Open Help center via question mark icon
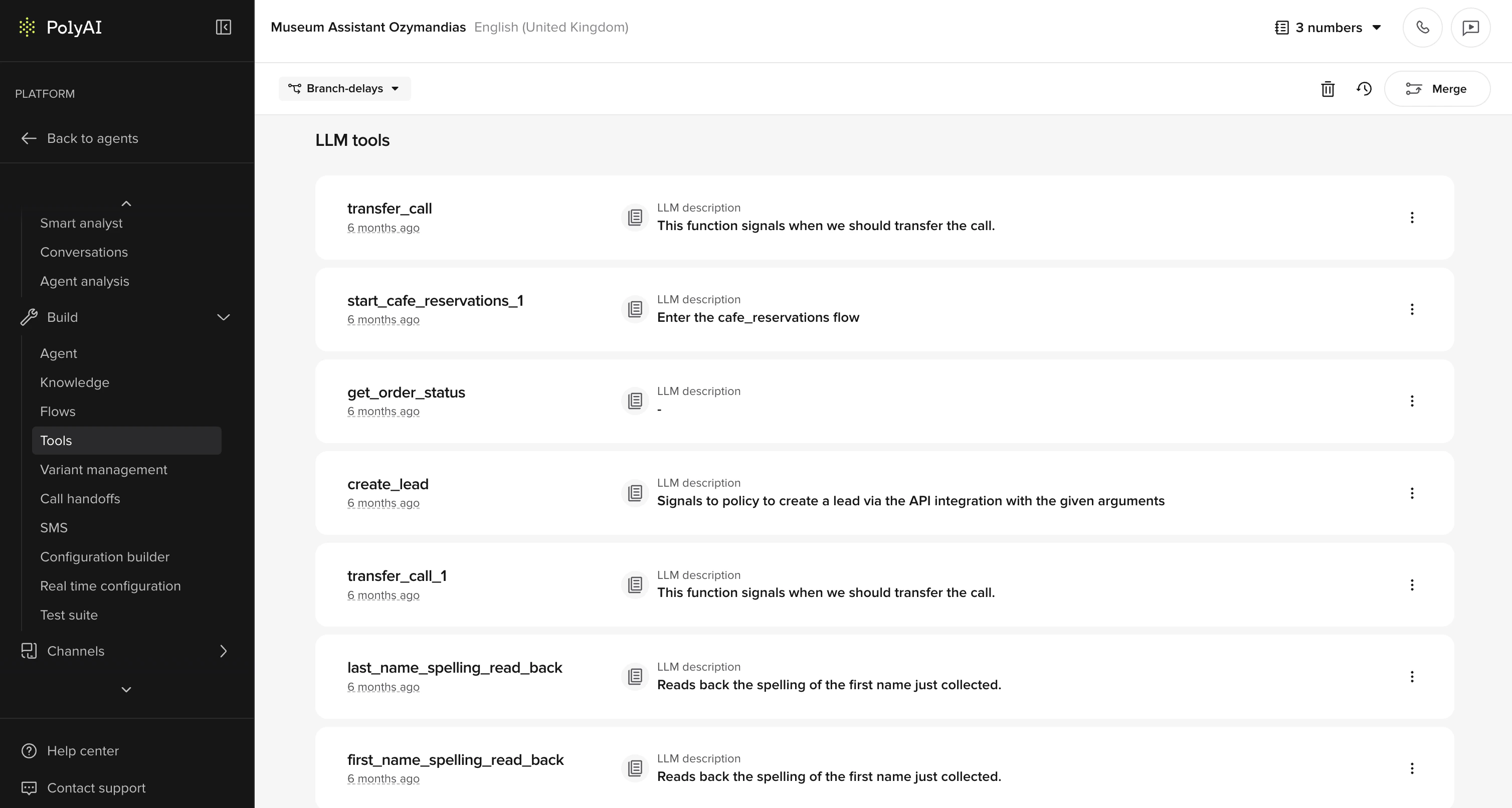Screen dimensions: 1512x808 [28, 751]
